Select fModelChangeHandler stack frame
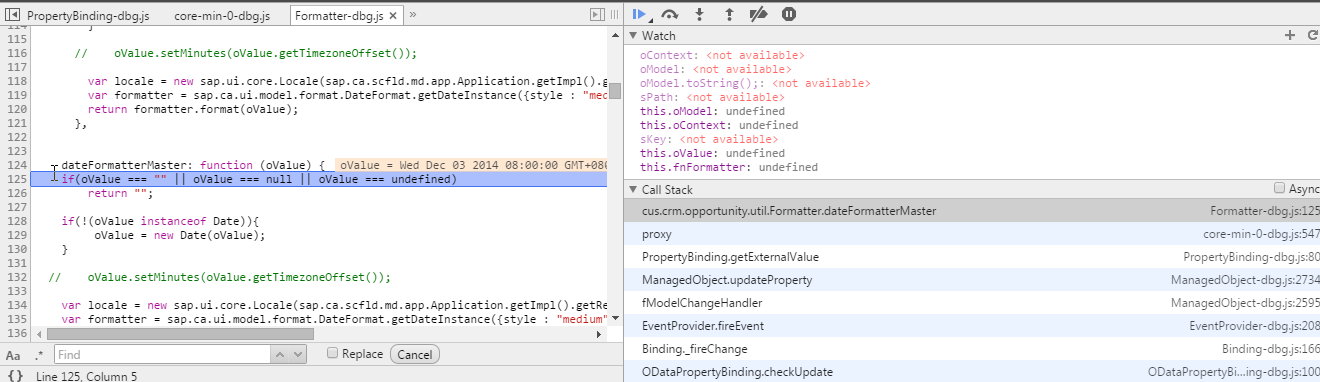This screenshot has height=382, width=1320. click(972, 303)
